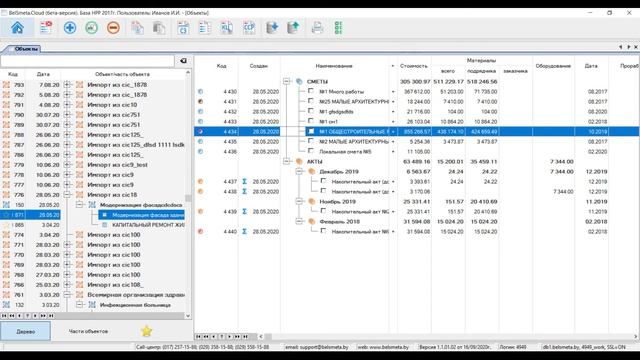Select the Части объектов view tab
This screenshot has height=360, width=640.
coord(88,331)
